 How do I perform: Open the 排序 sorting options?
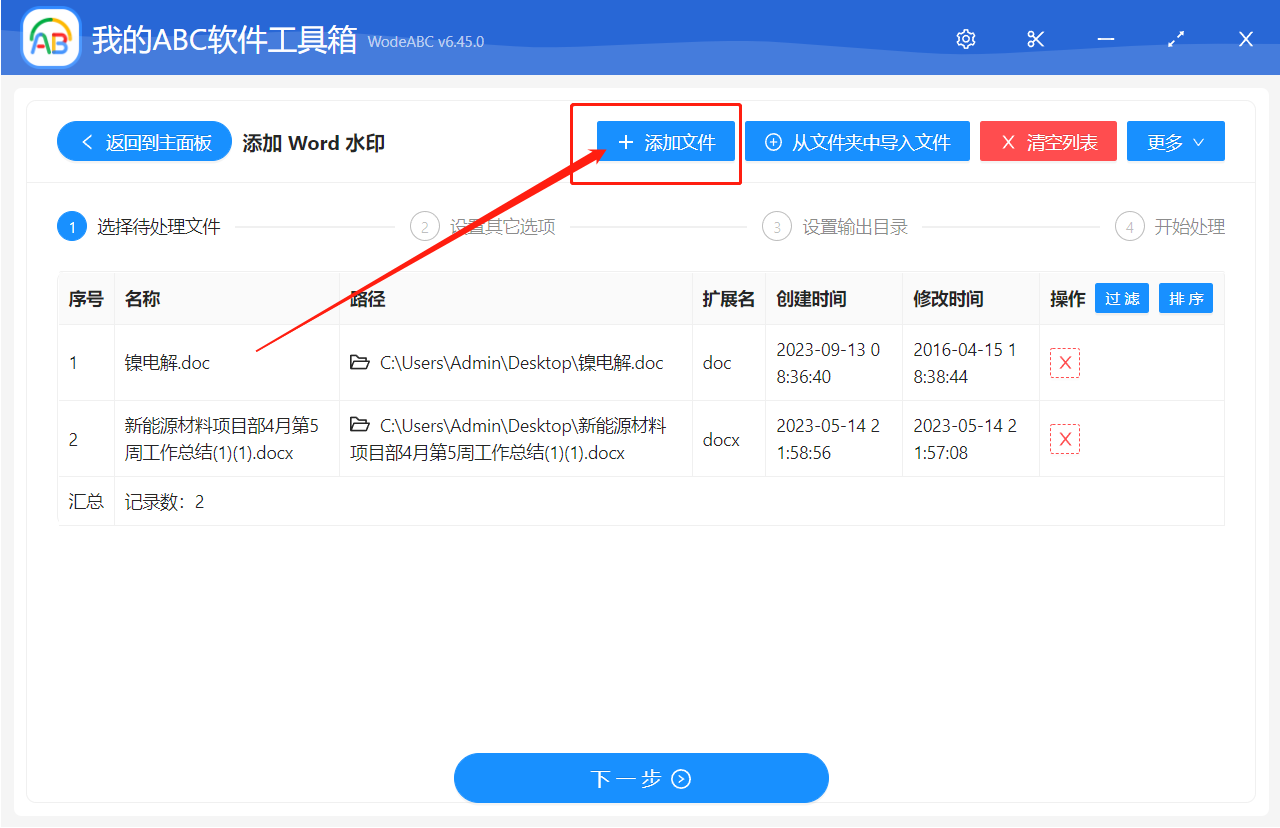coord(1185,298)
